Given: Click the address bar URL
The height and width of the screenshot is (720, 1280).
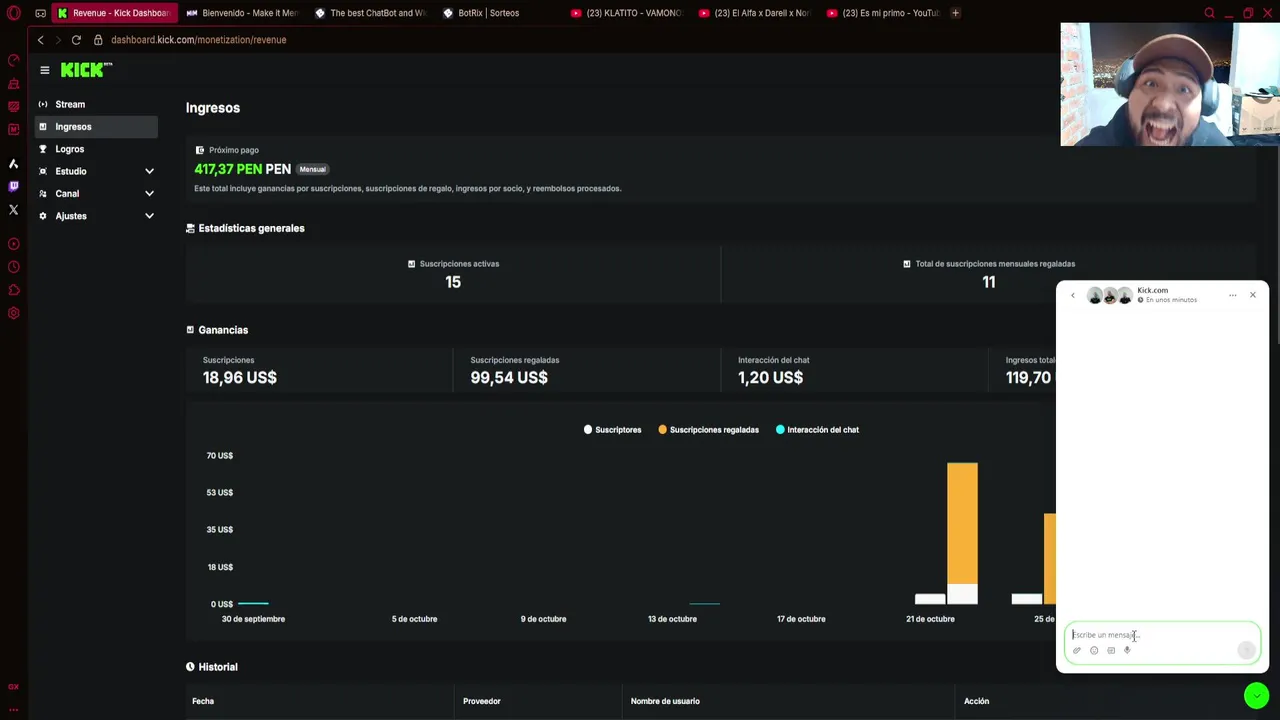Looking at the screenshot, I should 198,40.
